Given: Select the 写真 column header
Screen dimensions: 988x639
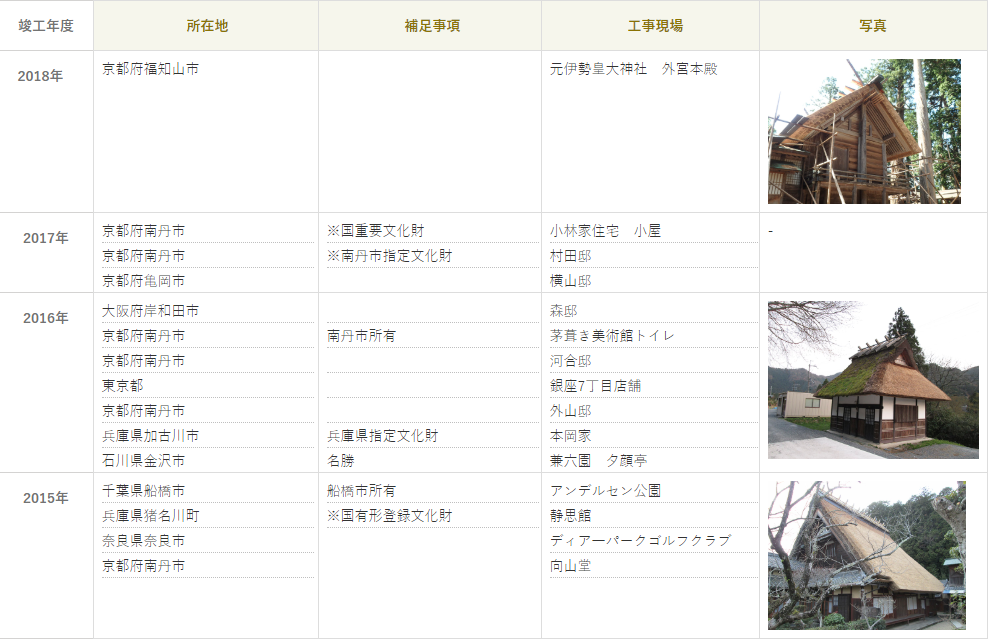Looking at the screenshot, I should pos(873,26).
